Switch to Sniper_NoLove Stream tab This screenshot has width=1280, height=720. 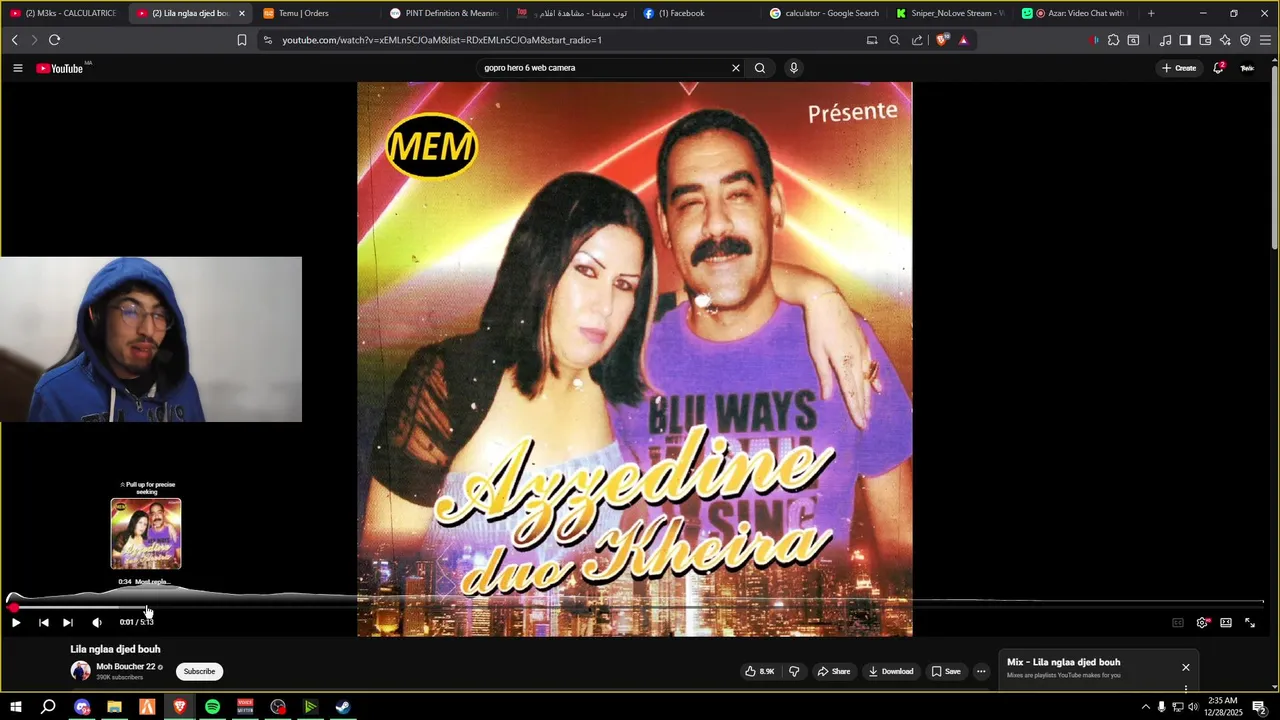(951, 13)
